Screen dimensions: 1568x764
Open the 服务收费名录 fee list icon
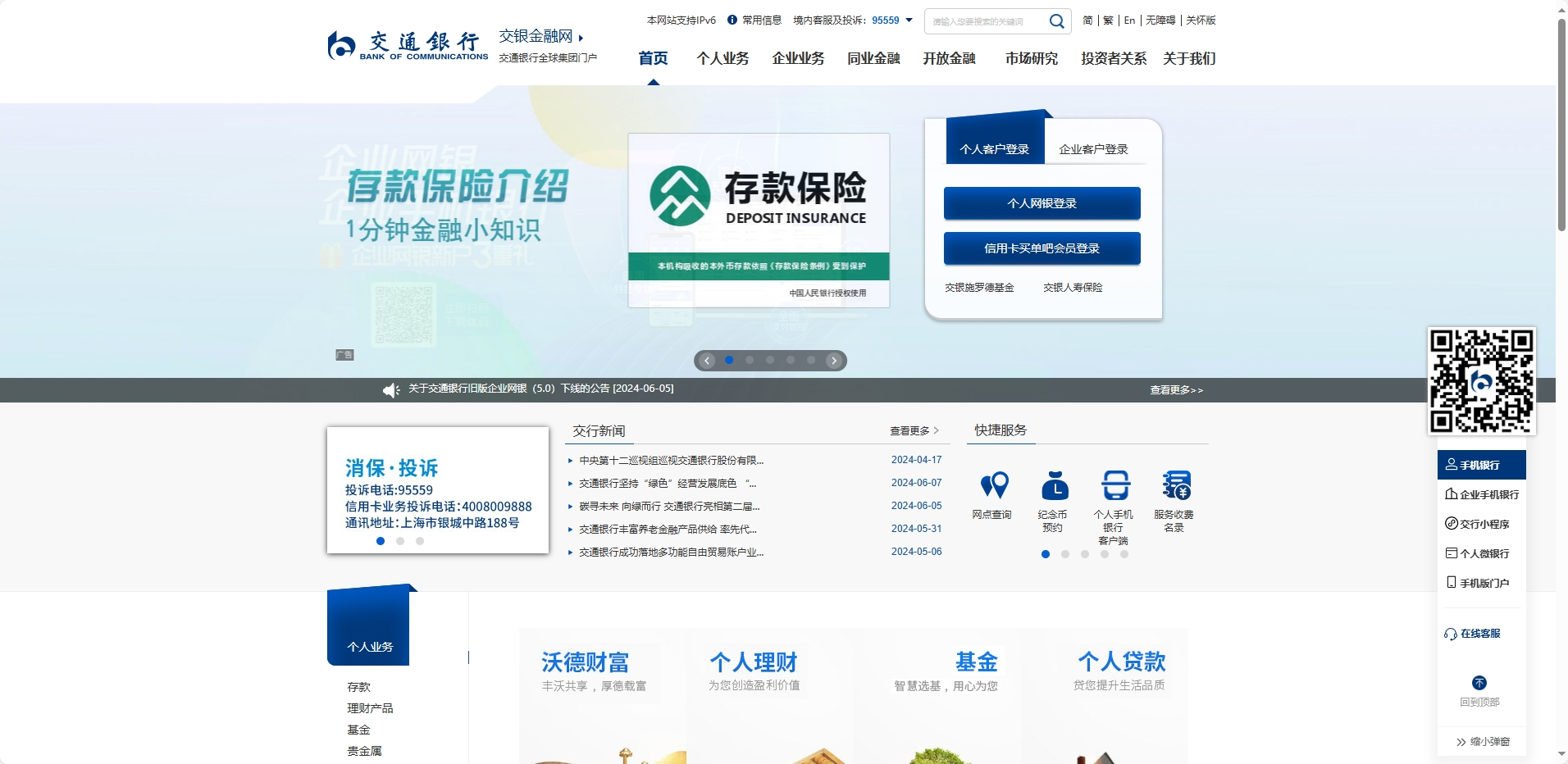tap(1176, 493)
